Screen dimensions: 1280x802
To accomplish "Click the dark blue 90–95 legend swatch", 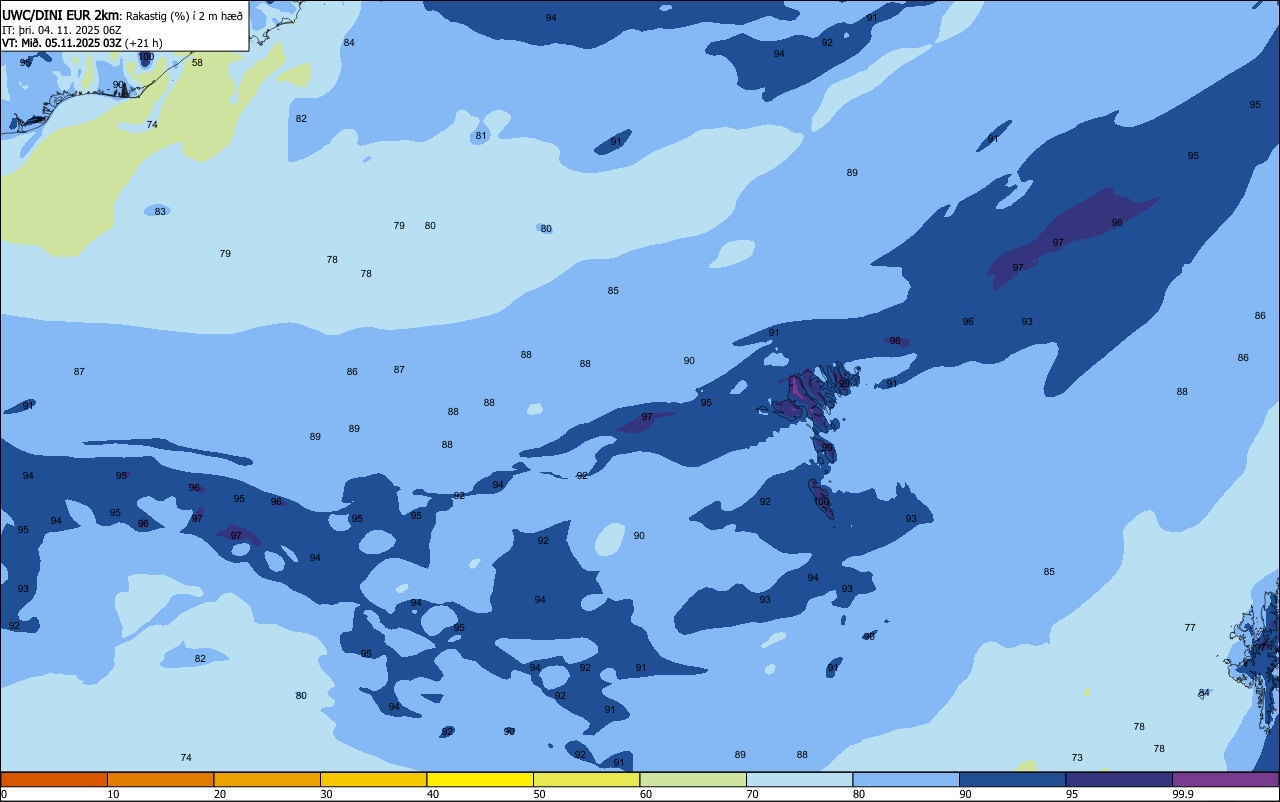I will [1012, 779].
